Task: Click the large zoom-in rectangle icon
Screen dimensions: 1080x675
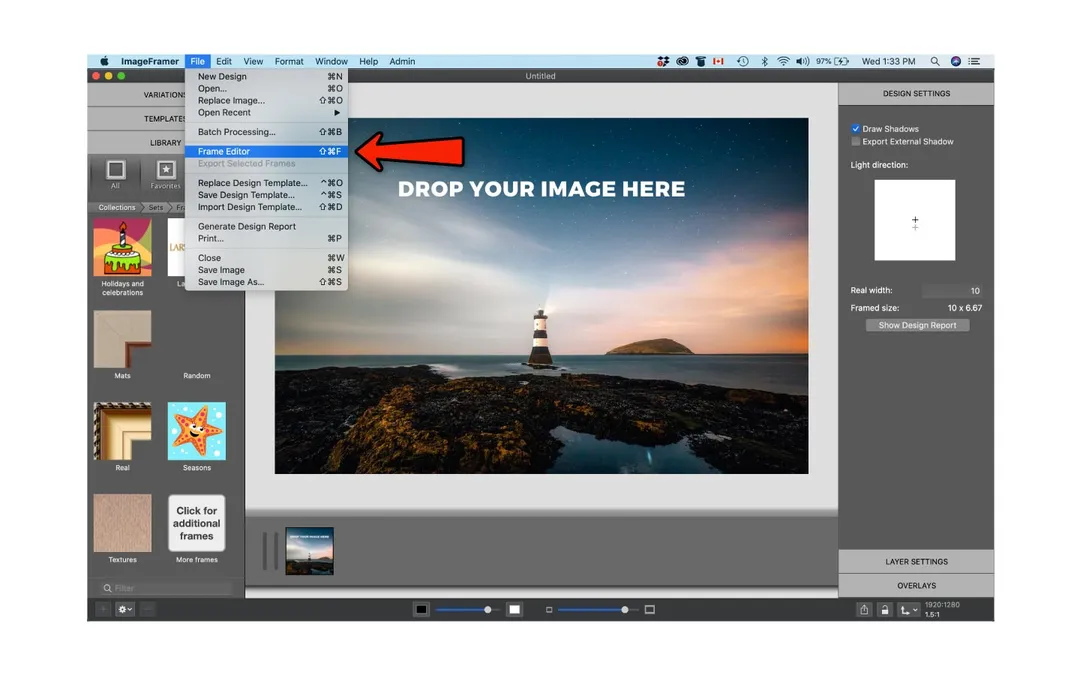Action: pos(650,610)
